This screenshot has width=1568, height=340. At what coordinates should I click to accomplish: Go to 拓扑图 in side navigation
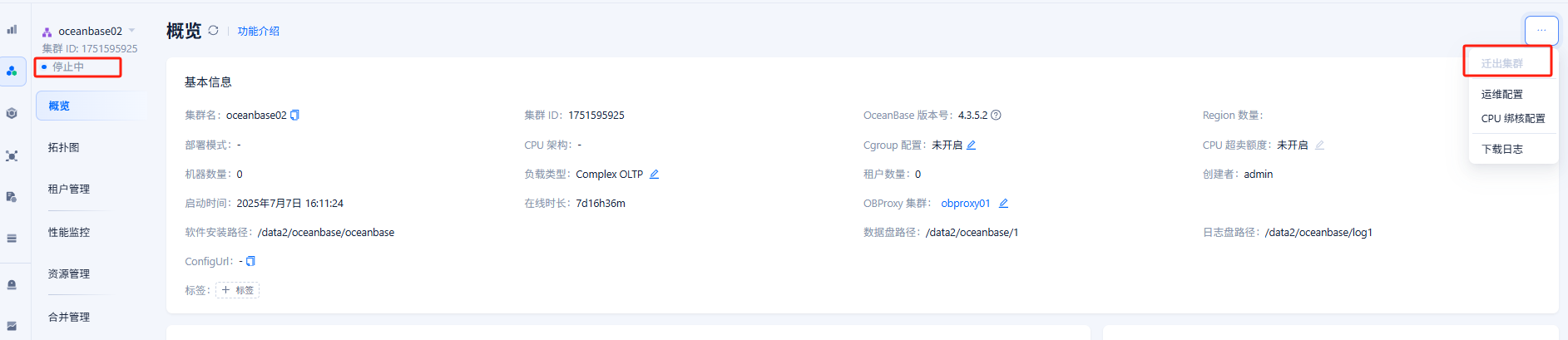[64, 147]
